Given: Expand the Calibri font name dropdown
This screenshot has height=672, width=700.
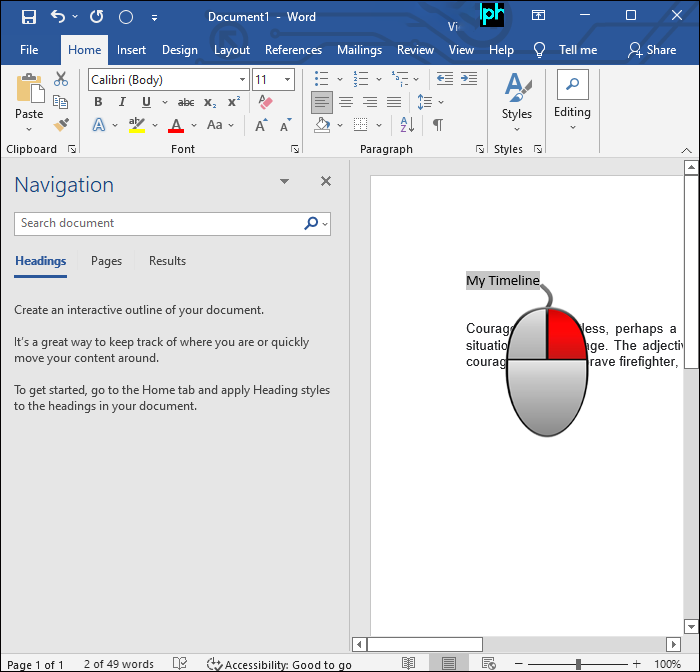Looking at the screenshot, I should point(242,80).
